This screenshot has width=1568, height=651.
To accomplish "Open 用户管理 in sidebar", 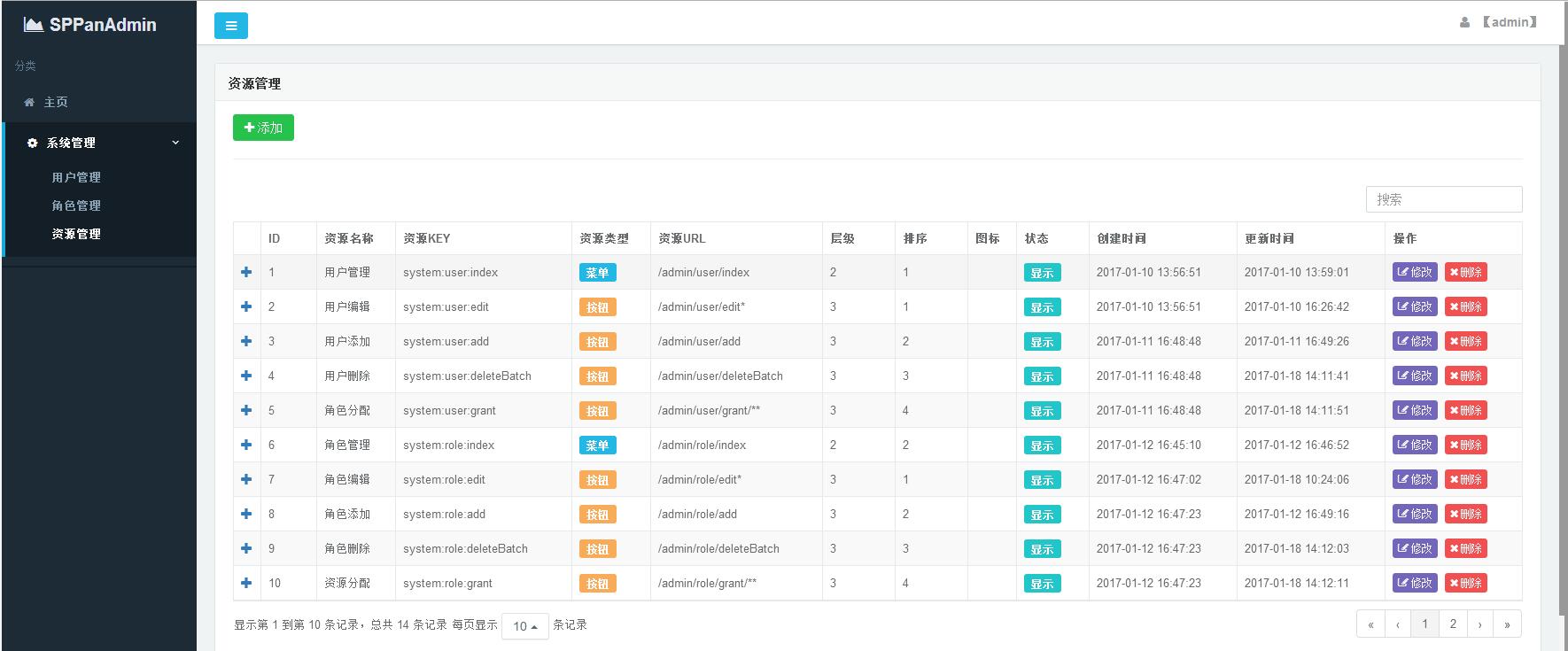I will [76, 177].
